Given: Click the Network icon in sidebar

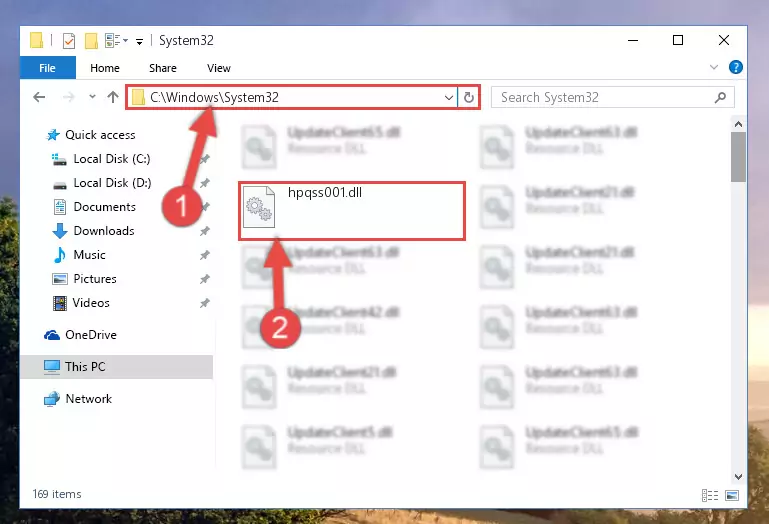Looking at the screenshot, I should click(51, 399).
